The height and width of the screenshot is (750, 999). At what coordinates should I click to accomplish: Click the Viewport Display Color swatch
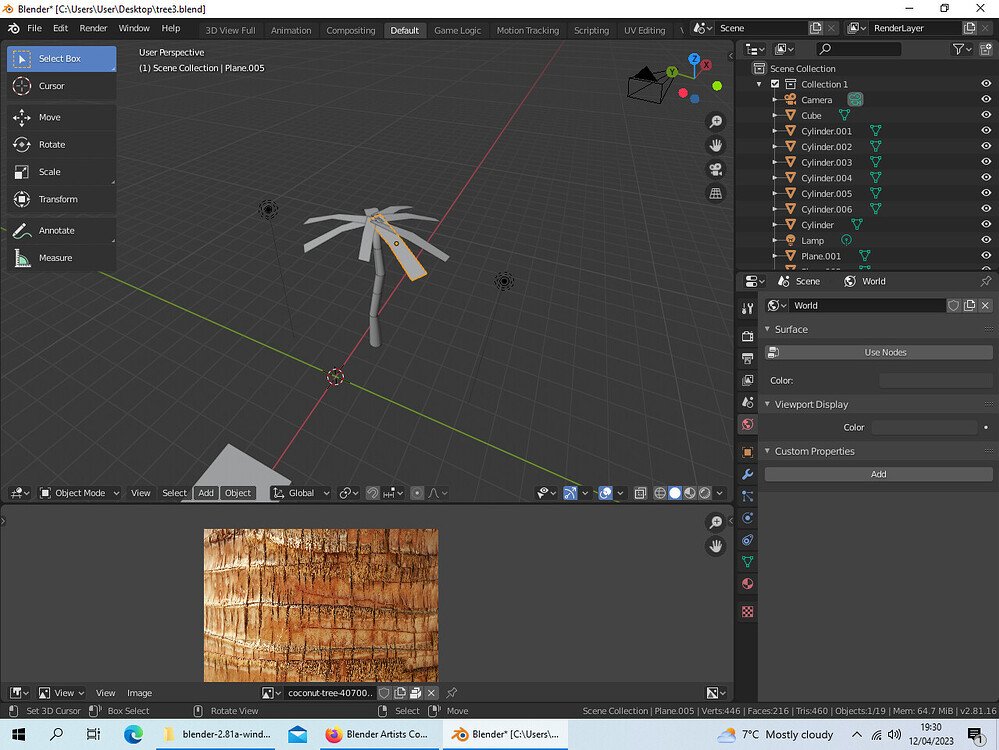pyautogui.click(x=924, y=428)
